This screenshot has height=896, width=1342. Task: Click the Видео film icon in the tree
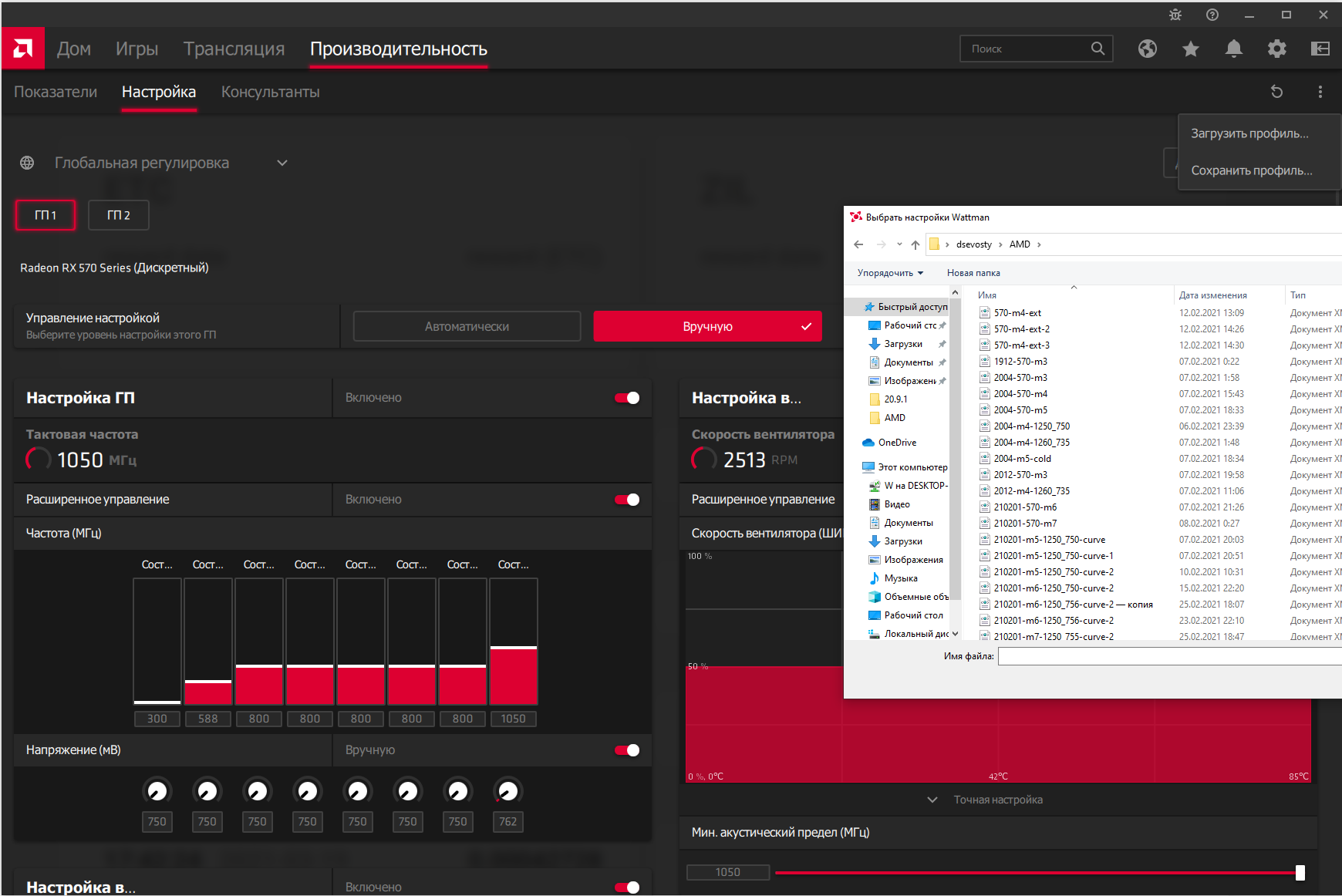875,504
